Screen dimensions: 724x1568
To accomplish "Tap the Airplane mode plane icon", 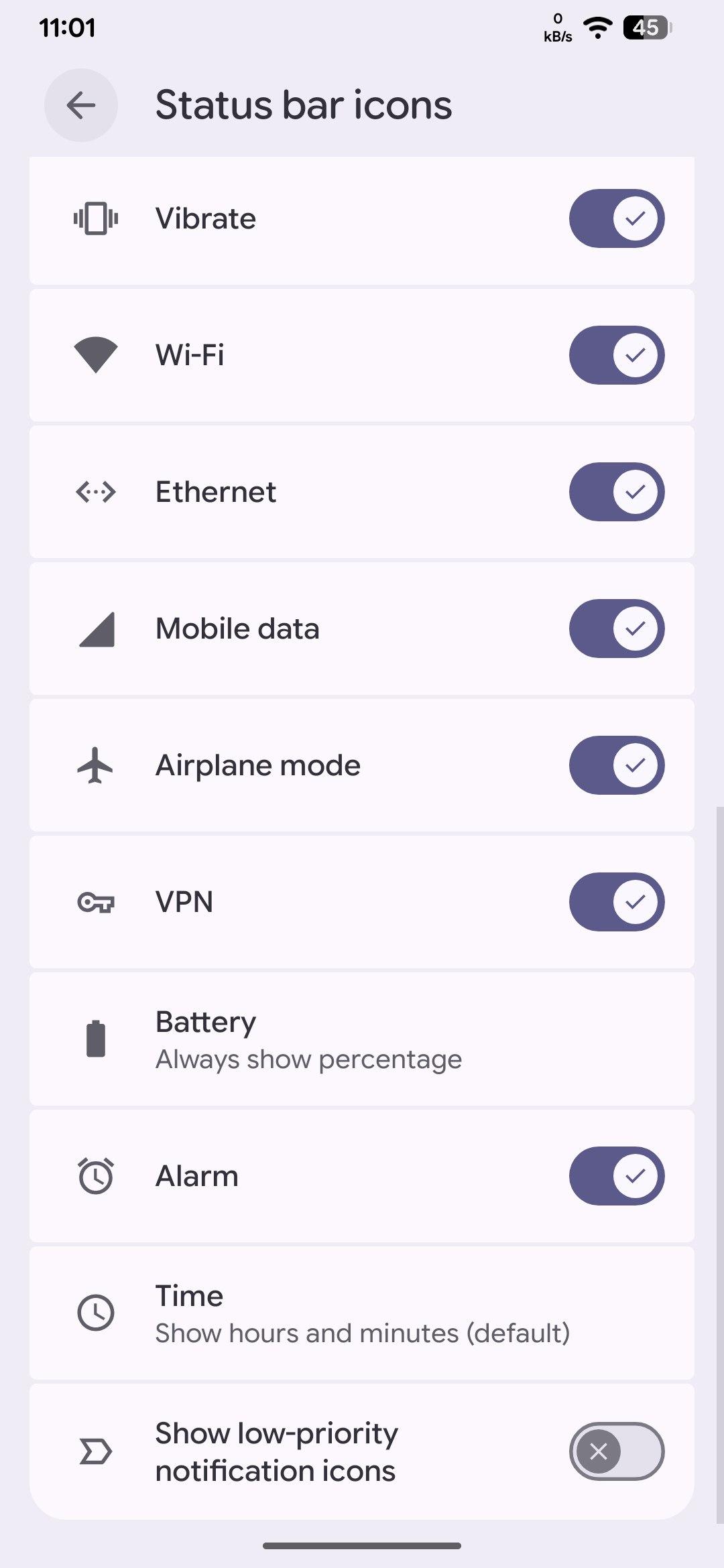I will click(95, 765).
